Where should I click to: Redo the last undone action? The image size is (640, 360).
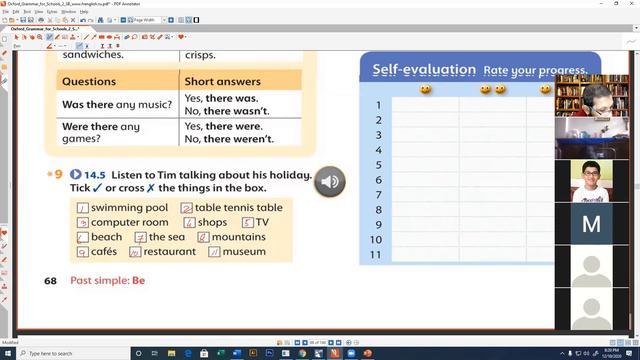(91, 20)
